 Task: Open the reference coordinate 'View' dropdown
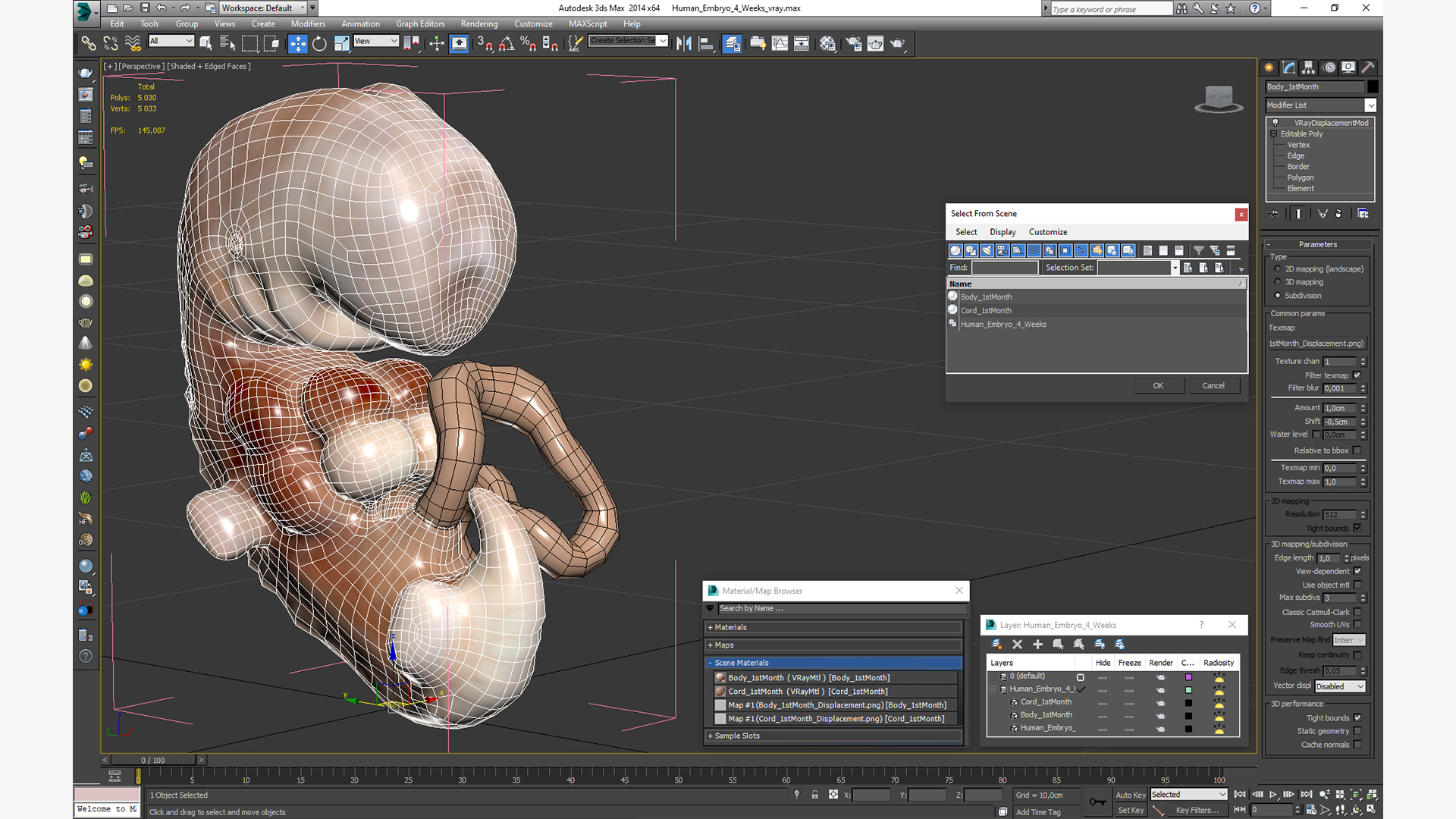click(x=376, y=41)
